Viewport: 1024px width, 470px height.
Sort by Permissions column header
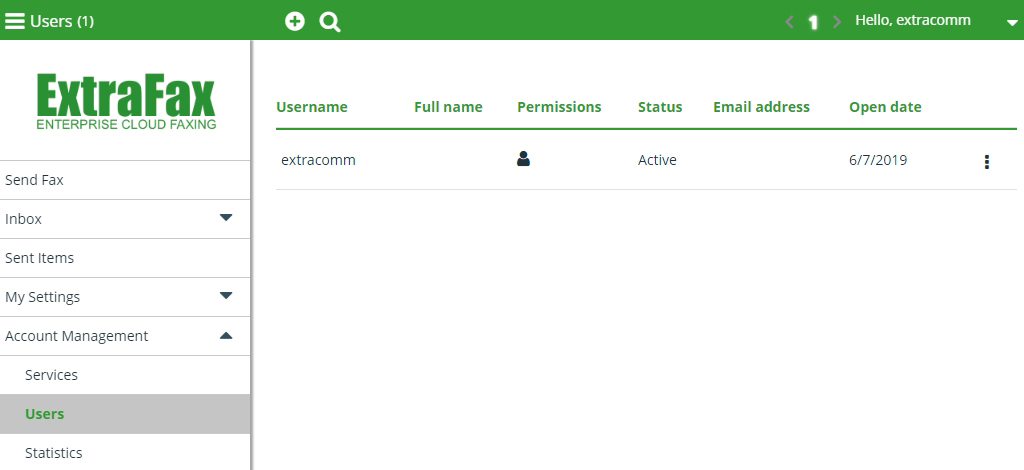(559, 107)
